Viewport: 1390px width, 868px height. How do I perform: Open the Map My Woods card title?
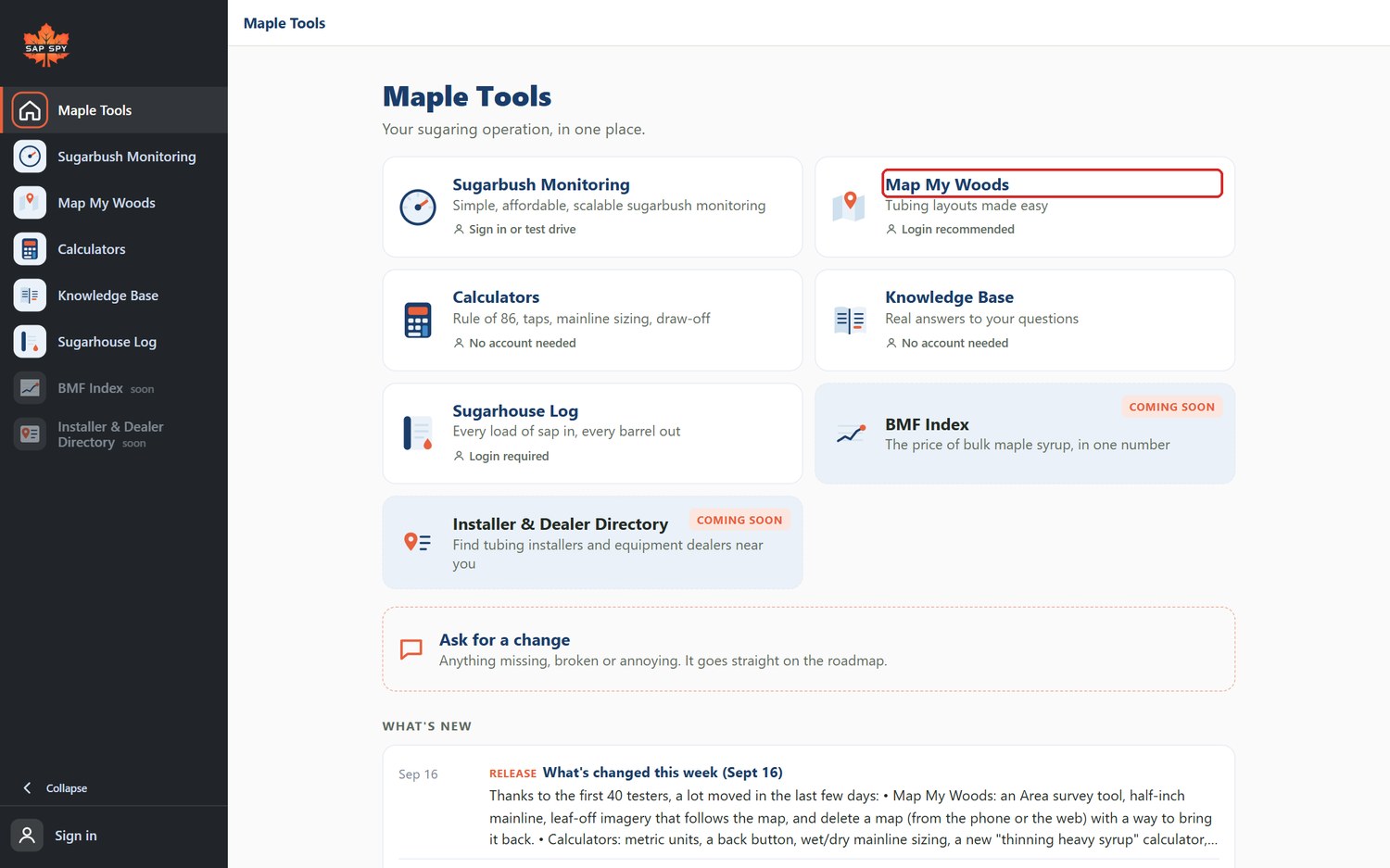(947, 184)
